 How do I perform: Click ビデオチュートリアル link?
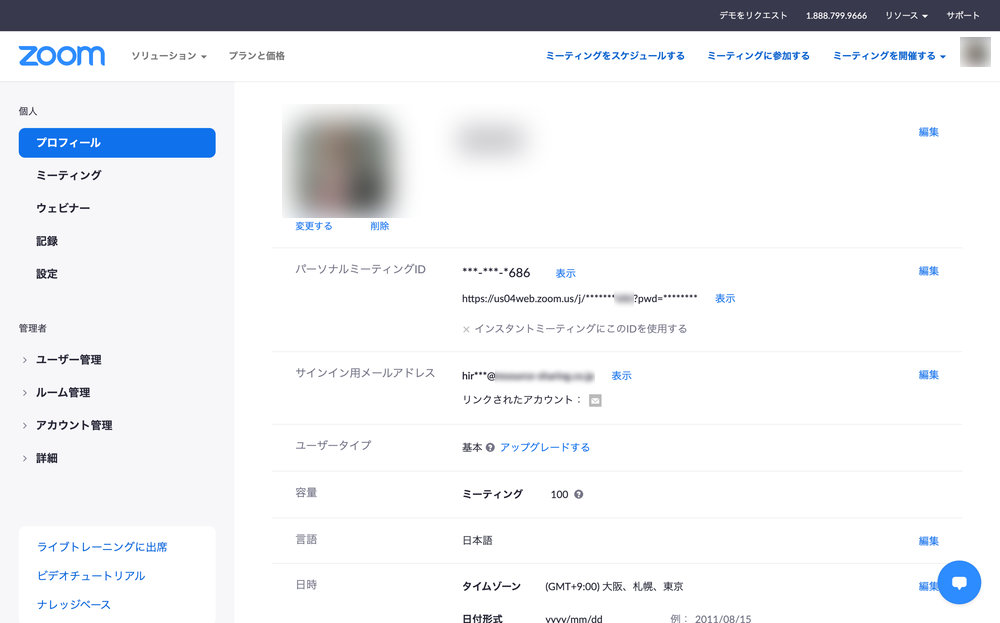pyautogui.click(x=91, y=576)
